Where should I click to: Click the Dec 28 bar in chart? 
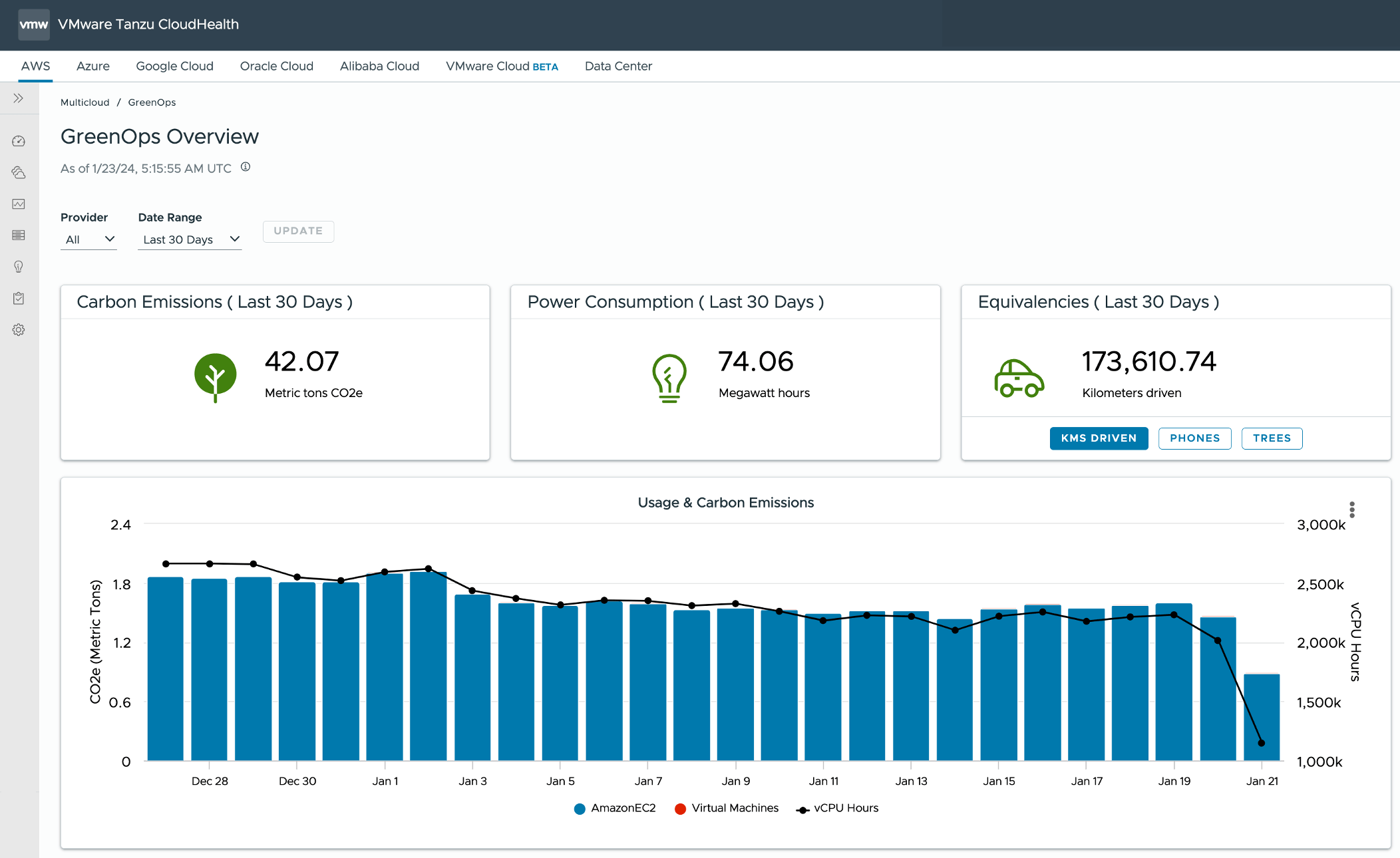click(x=209, y=670)
